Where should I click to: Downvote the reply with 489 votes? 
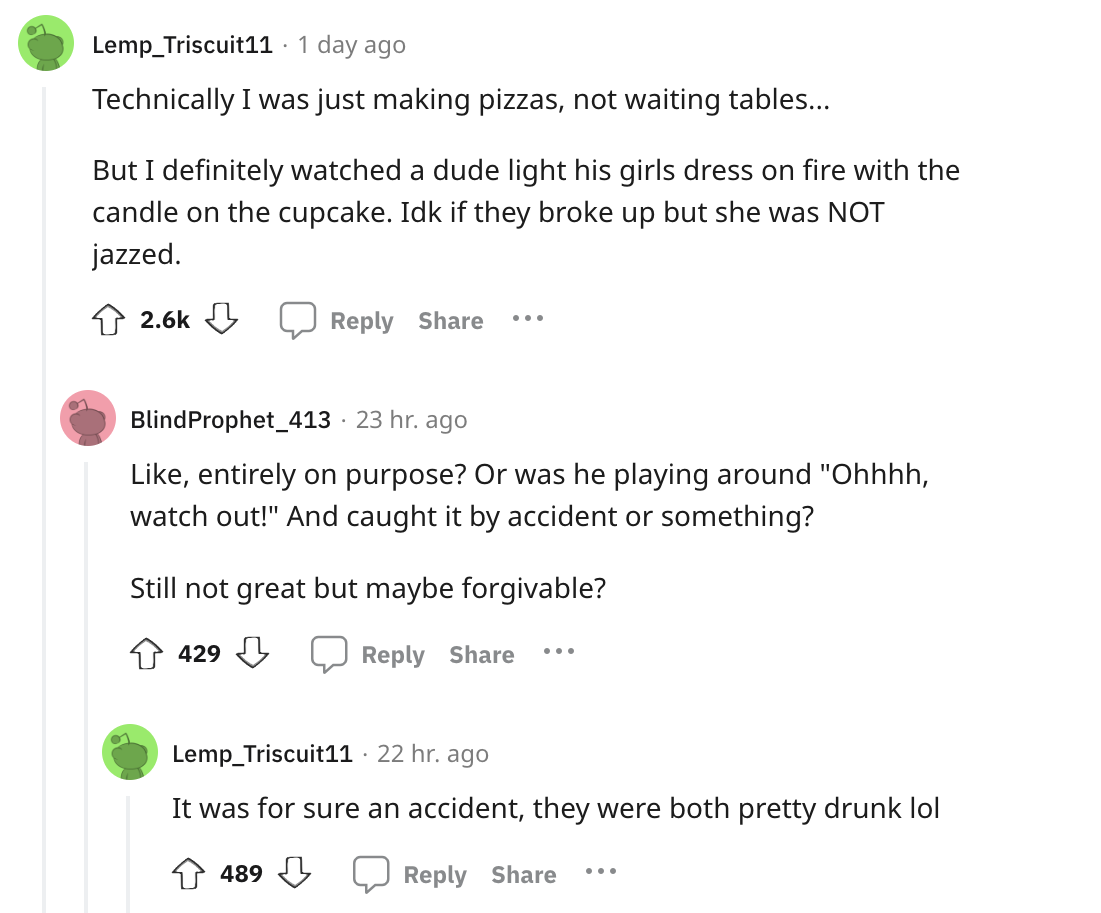294,874
